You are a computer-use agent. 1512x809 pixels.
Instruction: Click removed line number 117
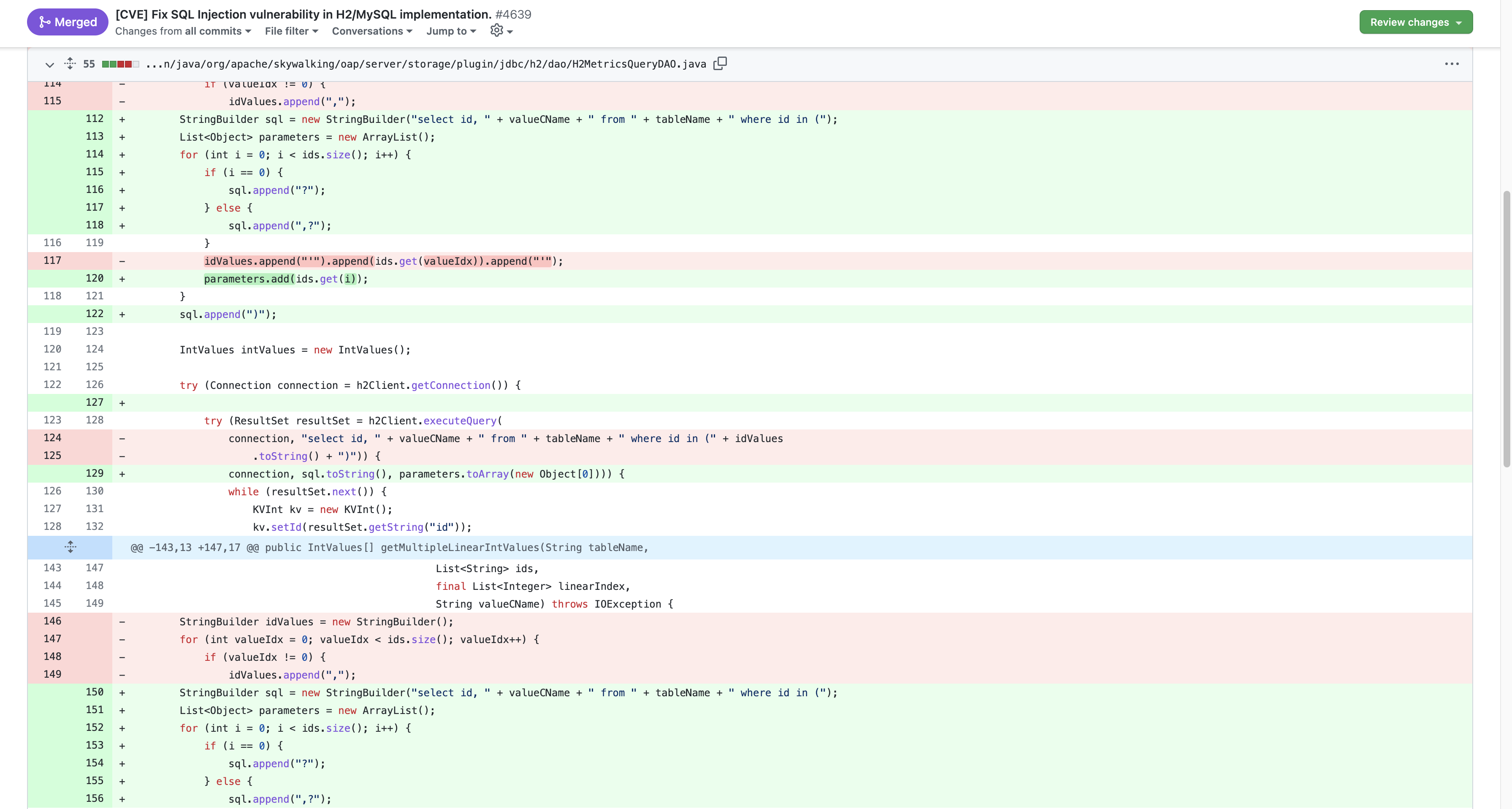(x=52, y=260)
